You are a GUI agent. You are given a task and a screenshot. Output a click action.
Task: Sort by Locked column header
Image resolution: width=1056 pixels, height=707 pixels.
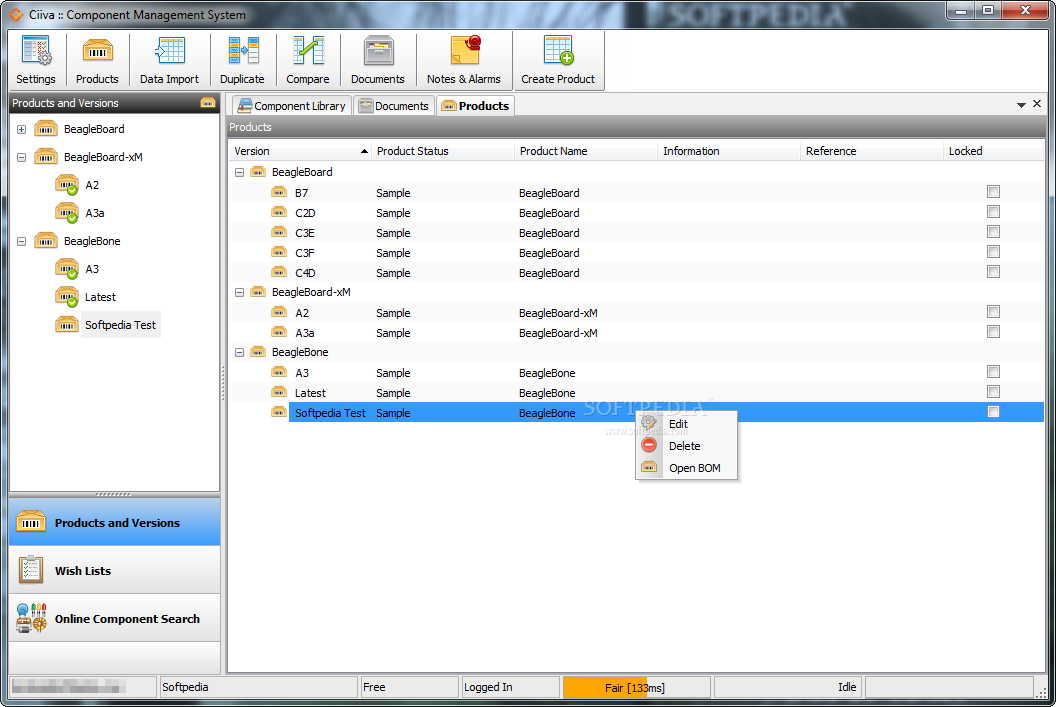pyautogui.click(x=993, y=152)
